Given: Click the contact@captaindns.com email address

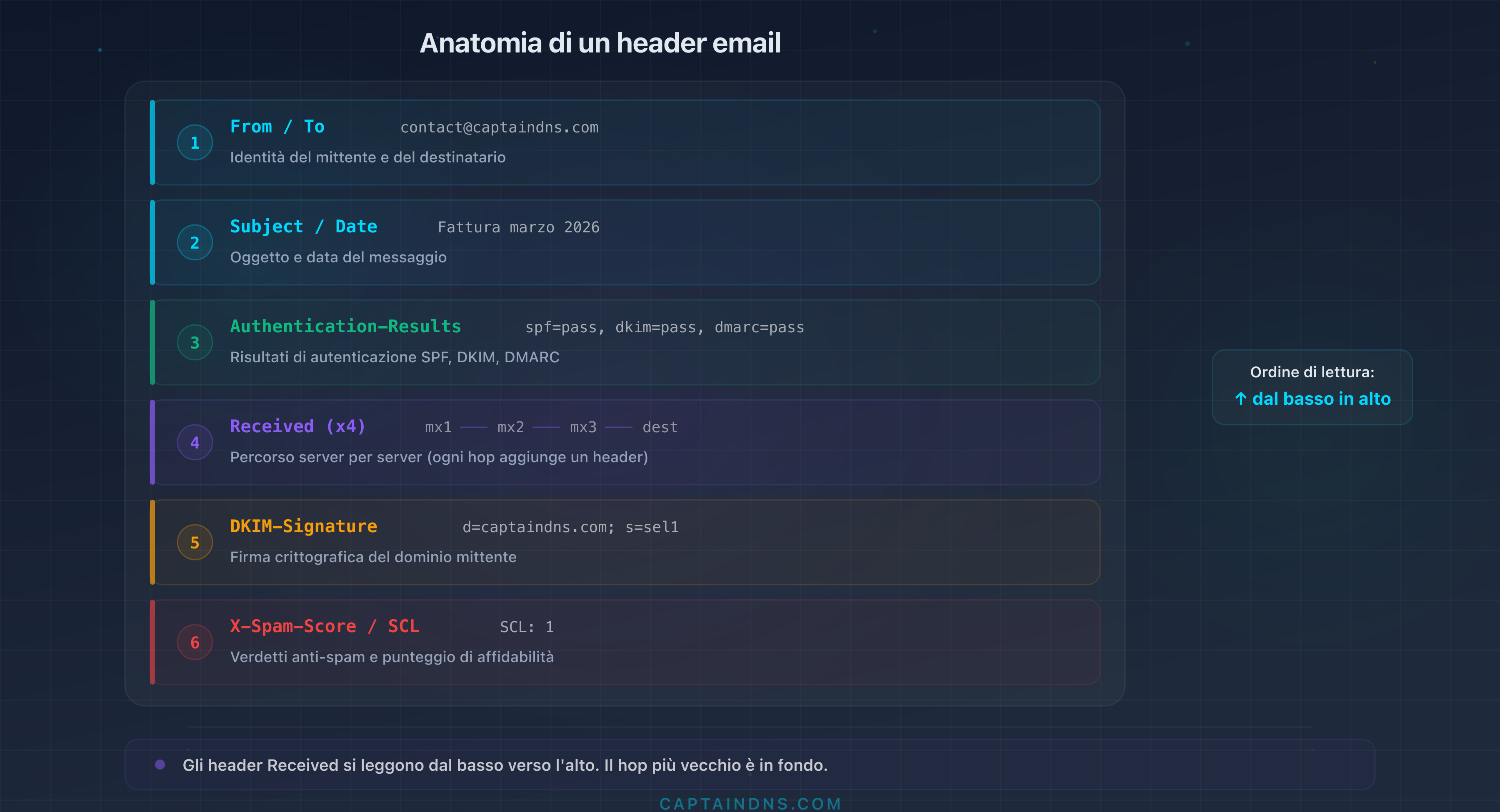Looking at the screenshot, I should [x=500, y=127].
